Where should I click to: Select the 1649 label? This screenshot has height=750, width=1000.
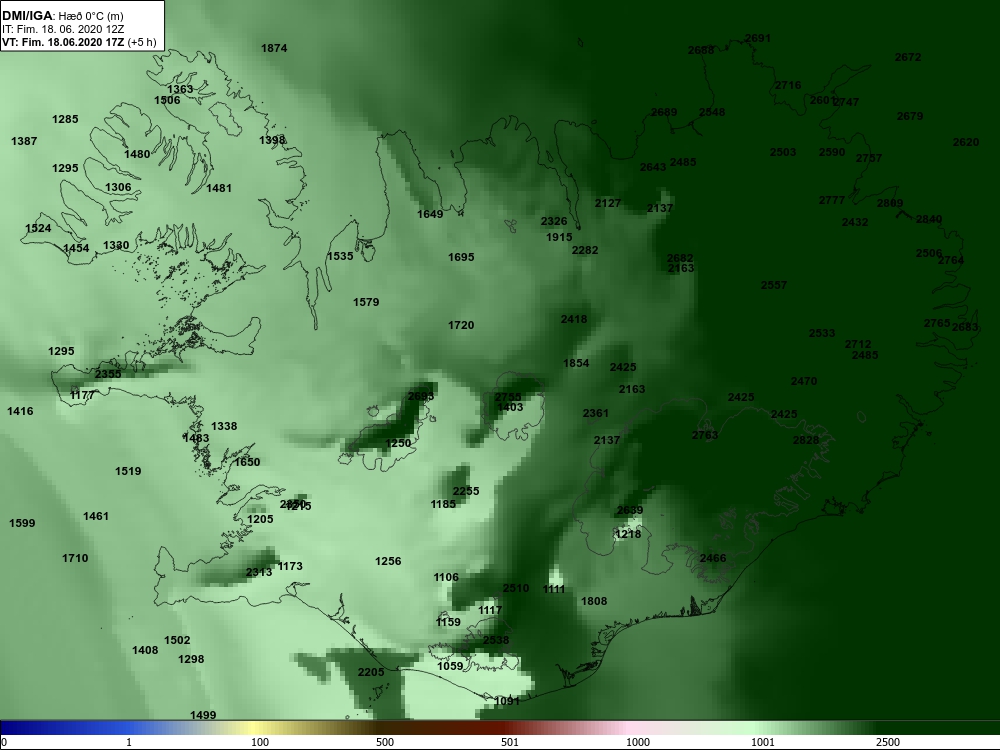coord(430,214)
